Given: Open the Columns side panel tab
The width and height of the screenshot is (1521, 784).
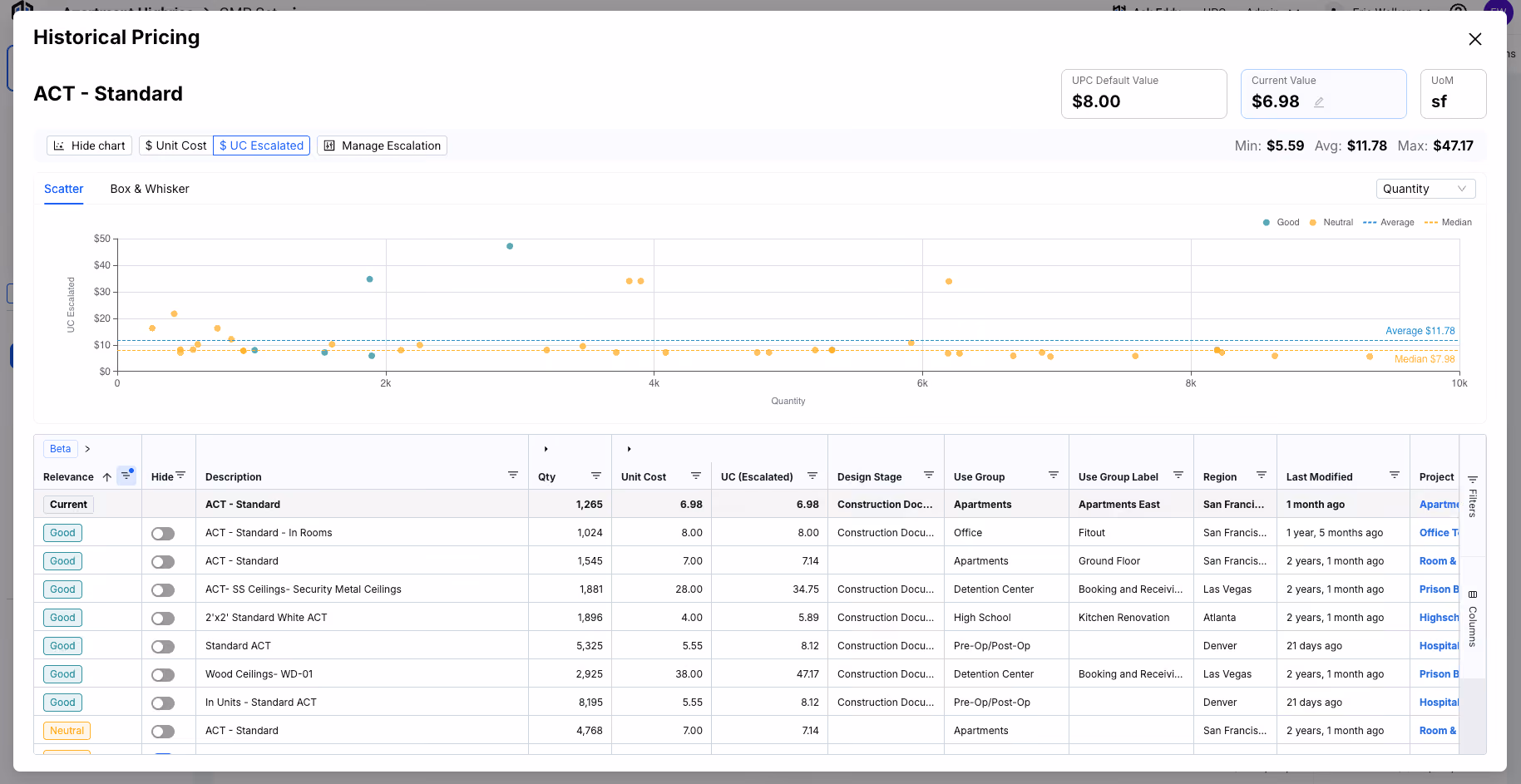Looking at the screenshot, I should click(1473, 619).
